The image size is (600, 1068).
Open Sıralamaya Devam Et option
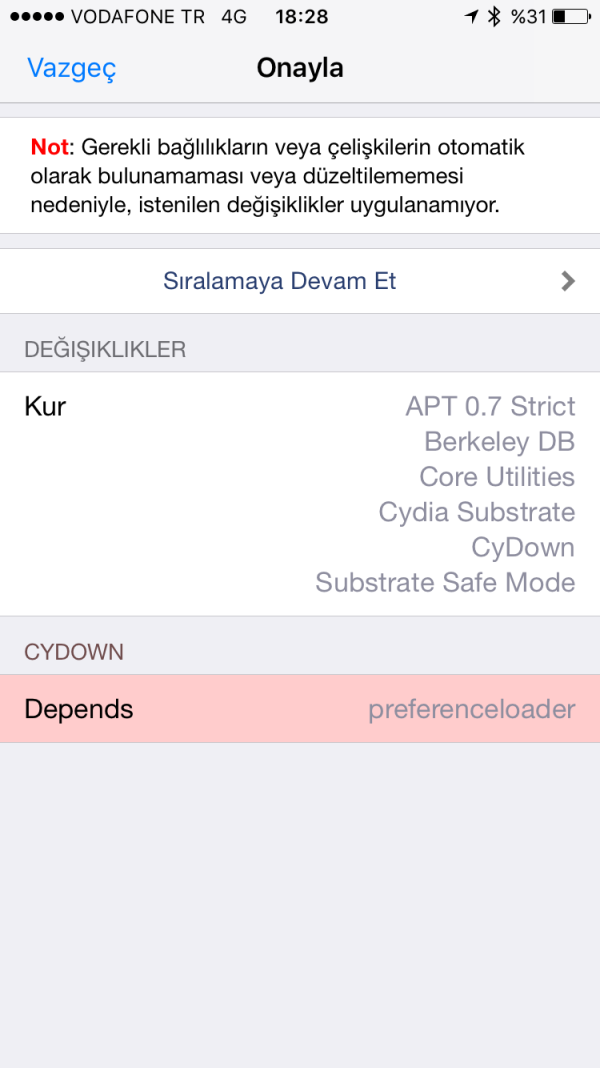point(280,281)
